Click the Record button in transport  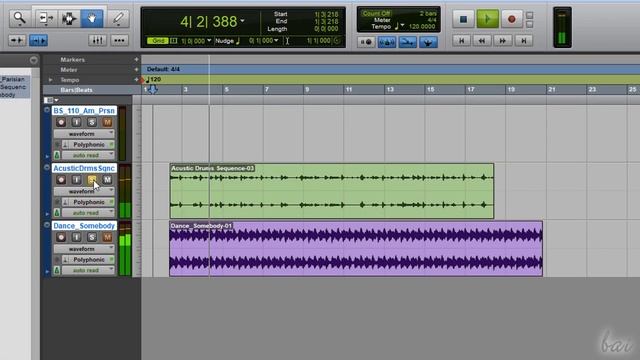point(511,19)
